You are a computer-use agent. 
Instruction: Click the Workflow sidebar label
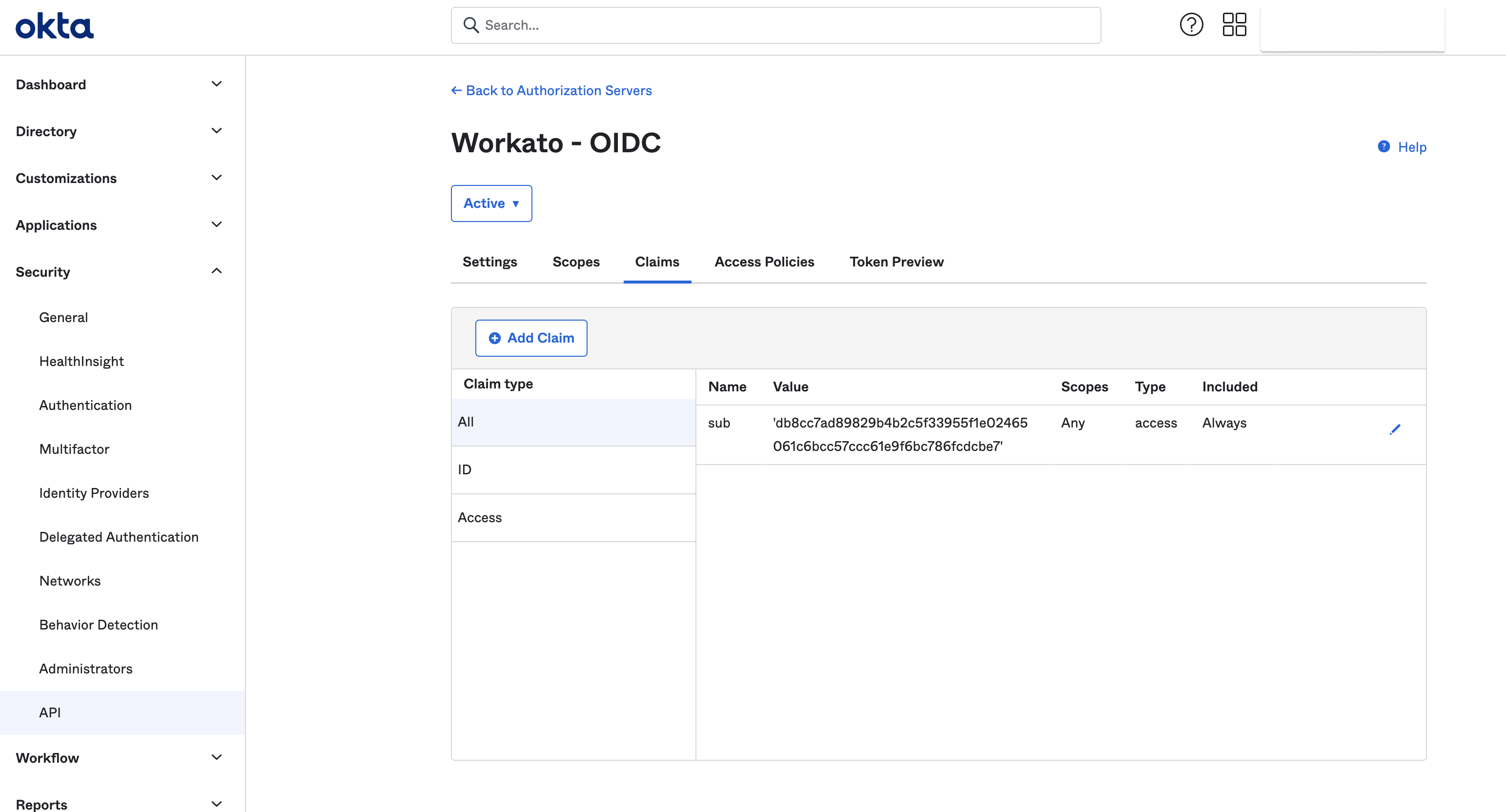(47, 758)
